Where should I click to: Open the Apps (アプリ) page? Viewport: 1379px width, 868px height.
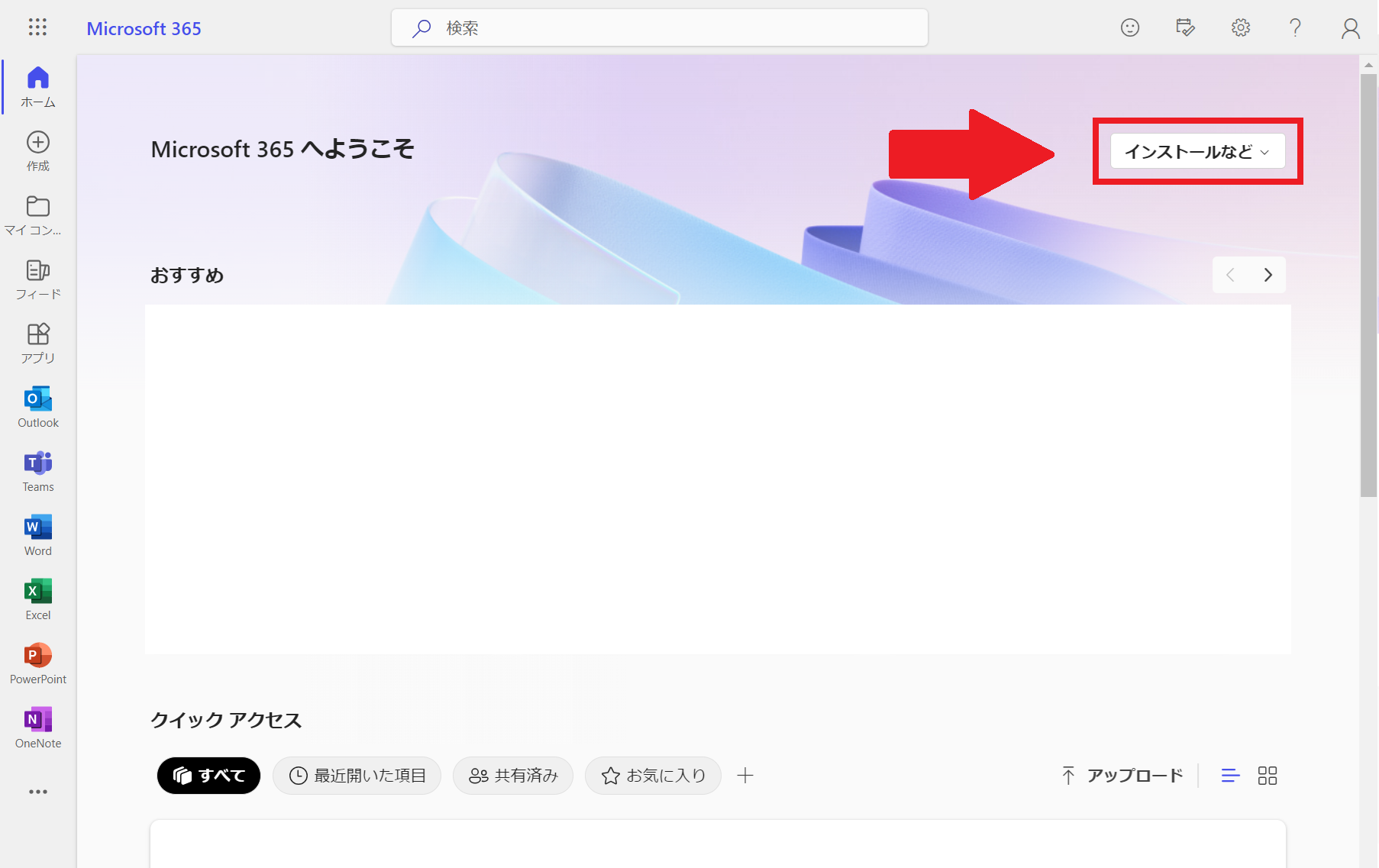(38, 343)
